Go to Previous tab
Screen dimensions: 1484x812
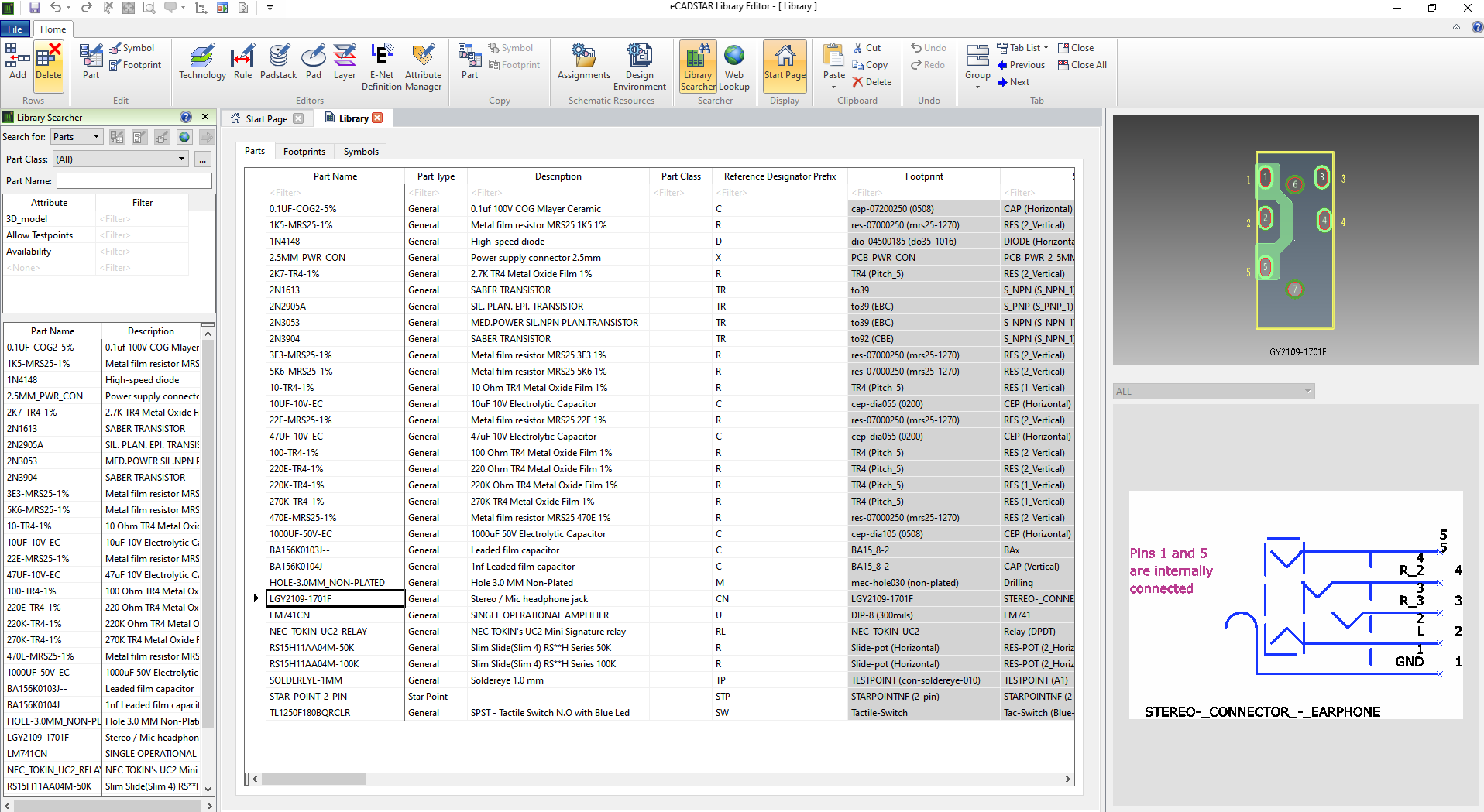1022,65
